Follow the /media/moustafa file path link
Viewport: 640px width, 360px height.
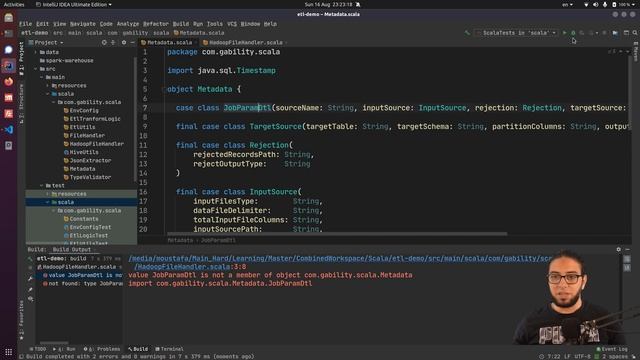click(341, 258)
